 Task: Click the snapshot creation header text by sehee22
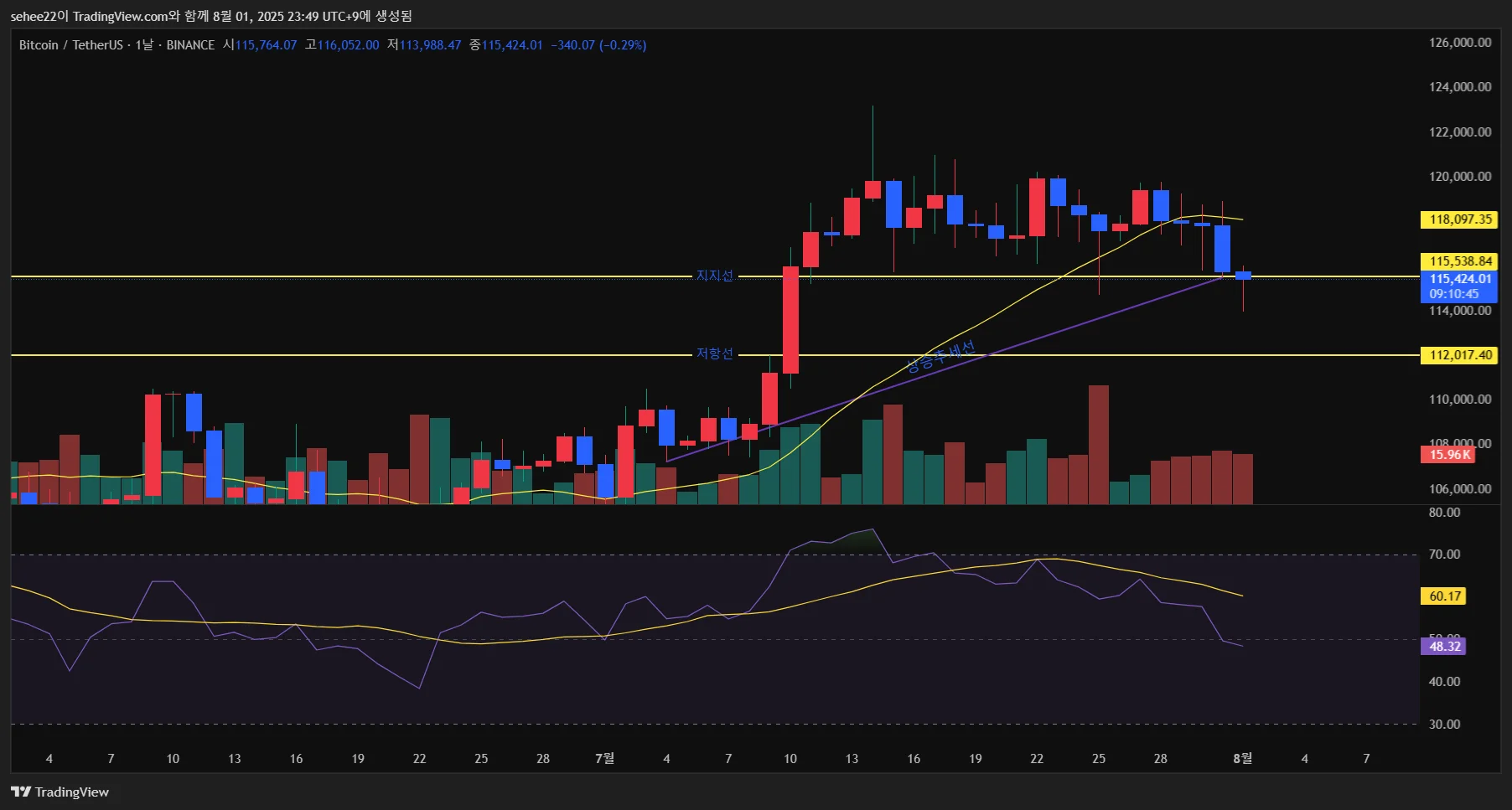tap(211, 16)
